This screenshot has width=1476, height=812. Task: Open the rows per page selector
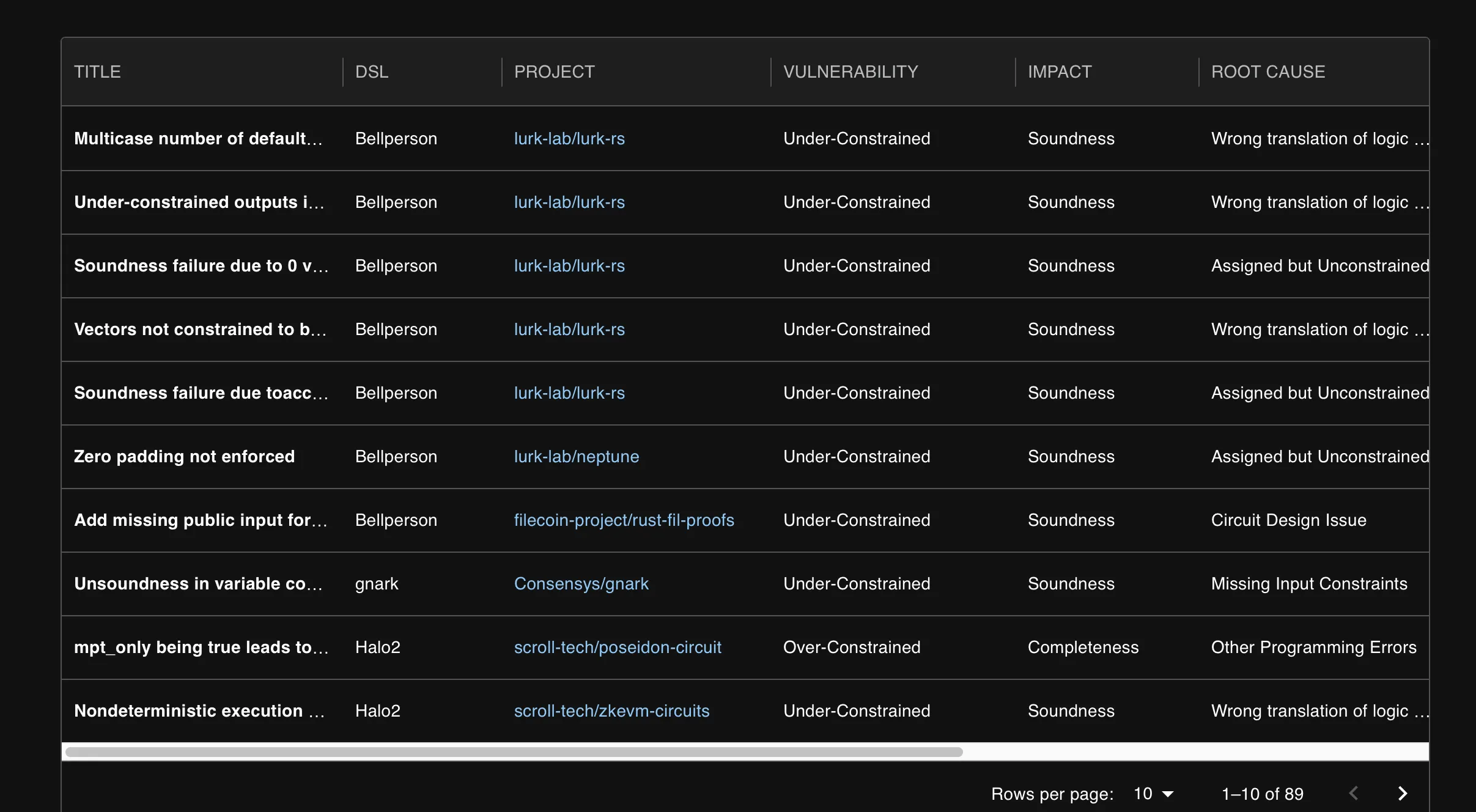[1153, 793]
